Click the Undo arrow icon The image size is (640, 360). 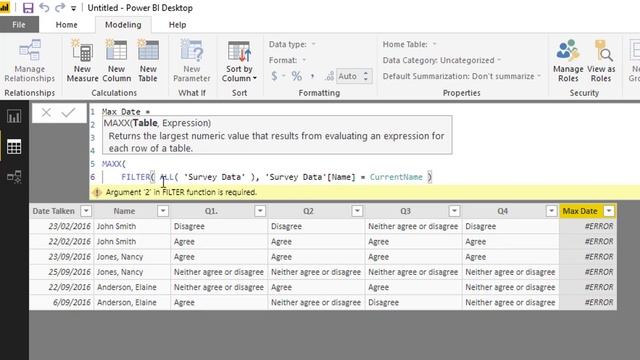click(x=44, y=8)
